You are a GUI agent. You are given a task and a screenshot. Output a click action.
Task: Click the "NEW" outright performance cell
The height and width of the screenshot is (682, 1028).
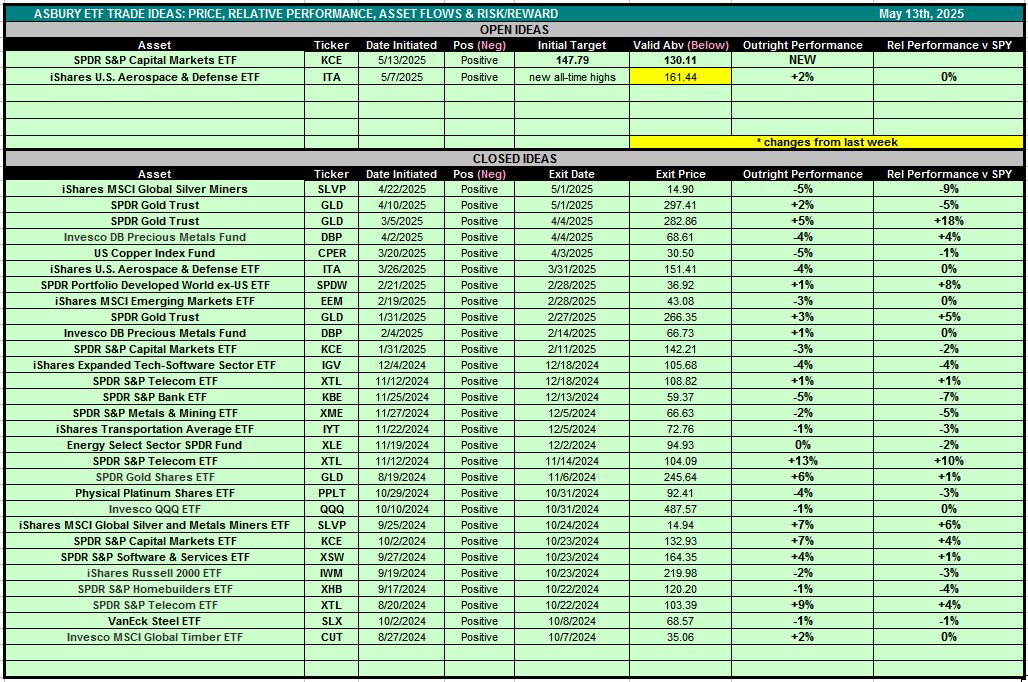pyautogui.click(x=802, y=60)
